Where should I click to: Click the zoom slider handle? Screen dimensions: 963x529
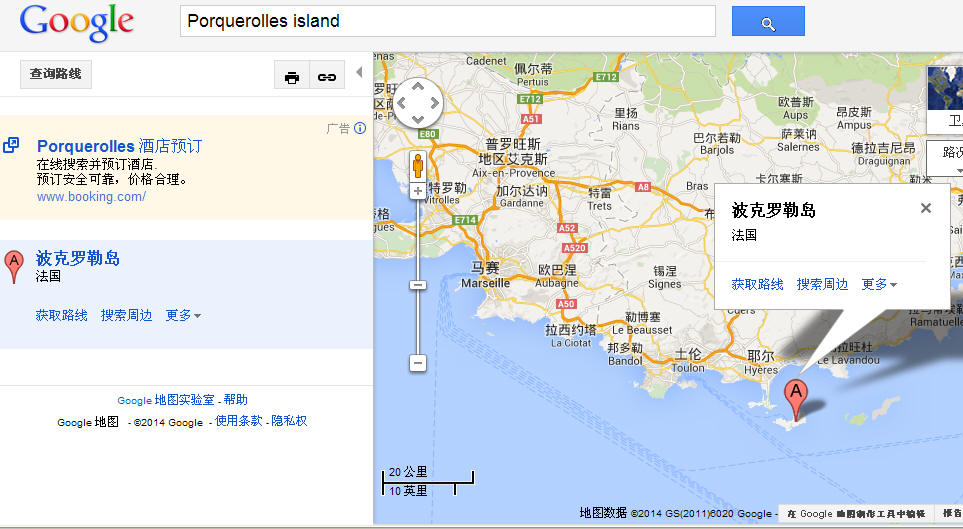point(418,285)
